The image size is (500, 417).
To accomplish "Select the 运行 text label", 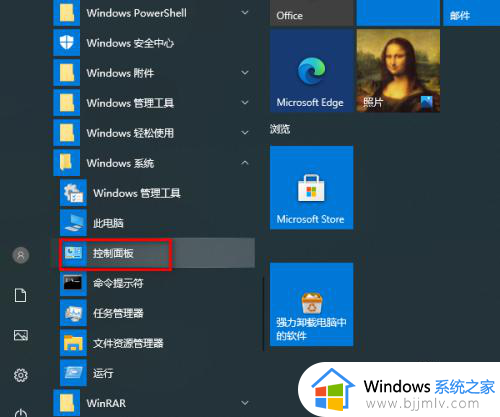I will tap(103, 373).
